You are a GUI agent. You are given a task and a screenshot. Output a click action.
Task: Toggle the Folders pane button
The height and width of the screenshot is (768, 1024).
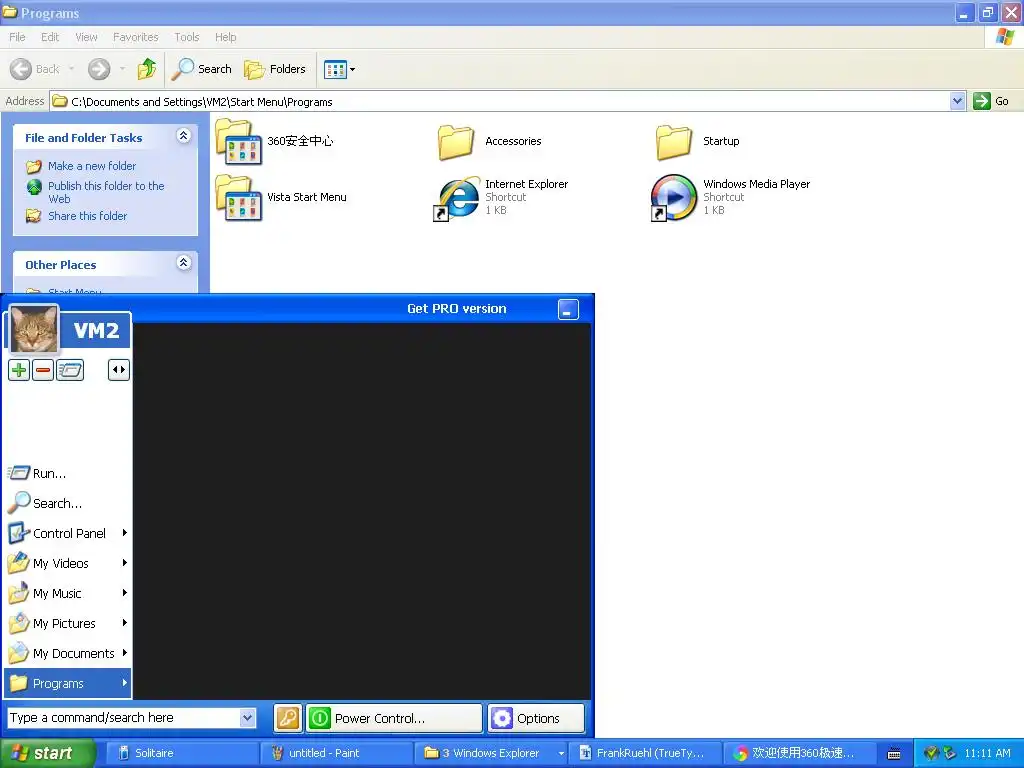(274, 69)
